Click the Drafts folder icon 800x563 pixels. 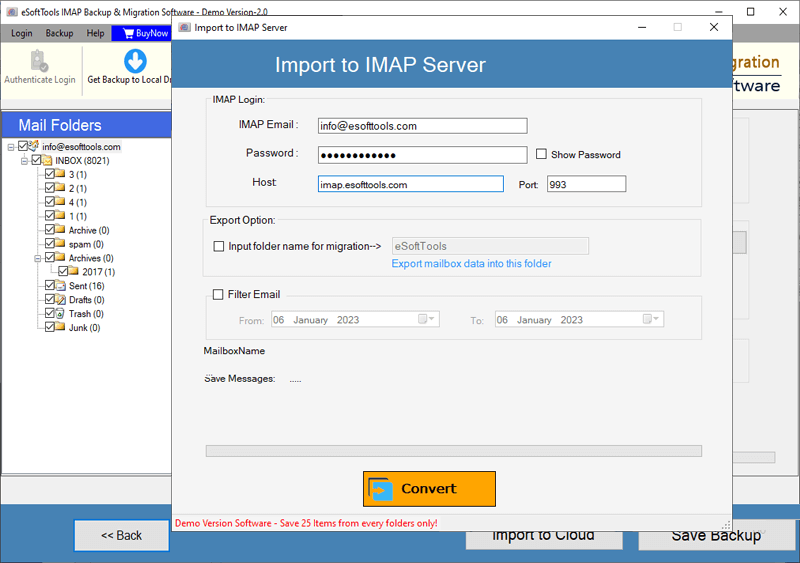61,299
